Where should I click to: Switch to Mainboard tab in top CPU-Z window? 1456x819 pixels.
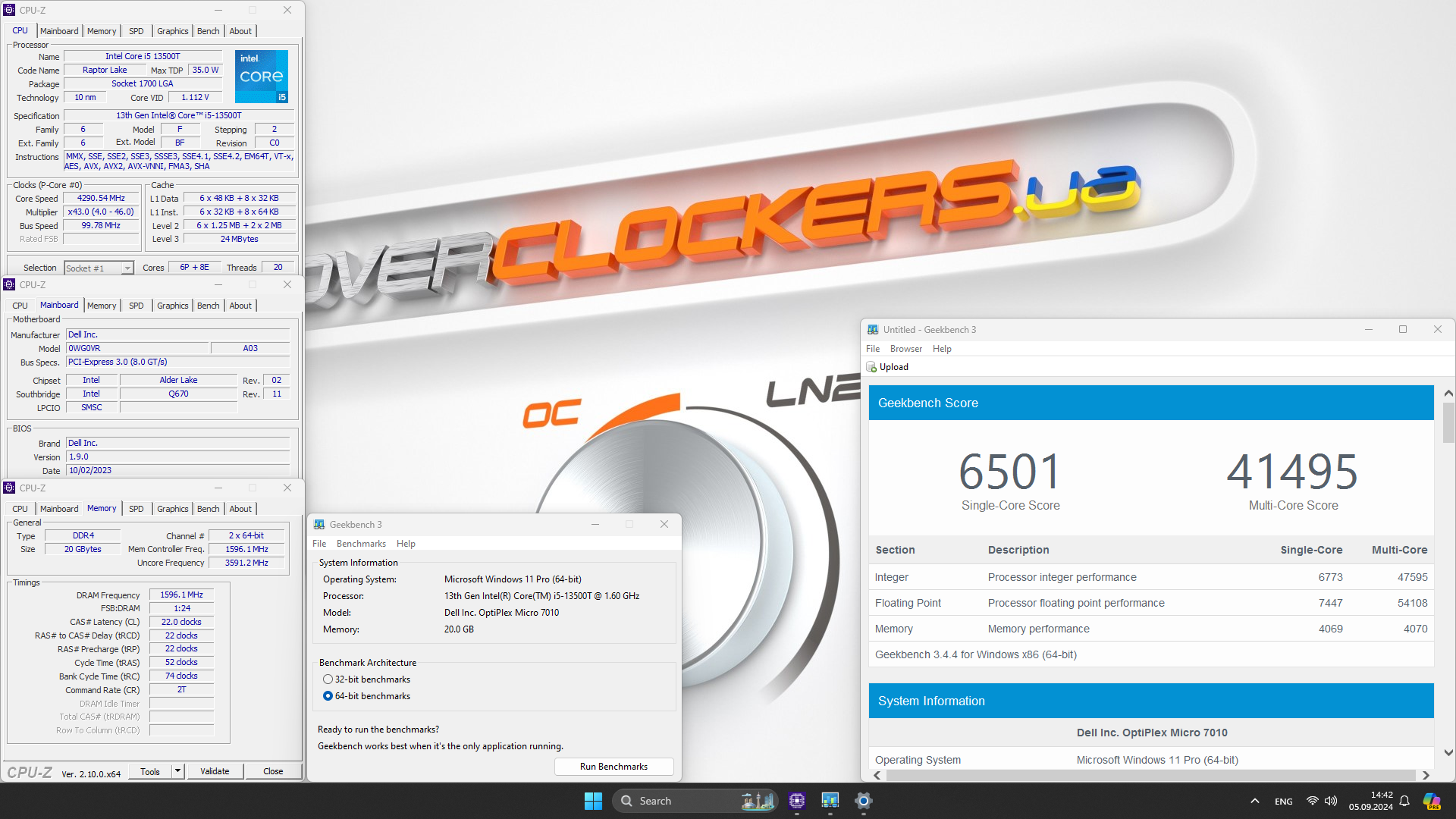(59, 31)
